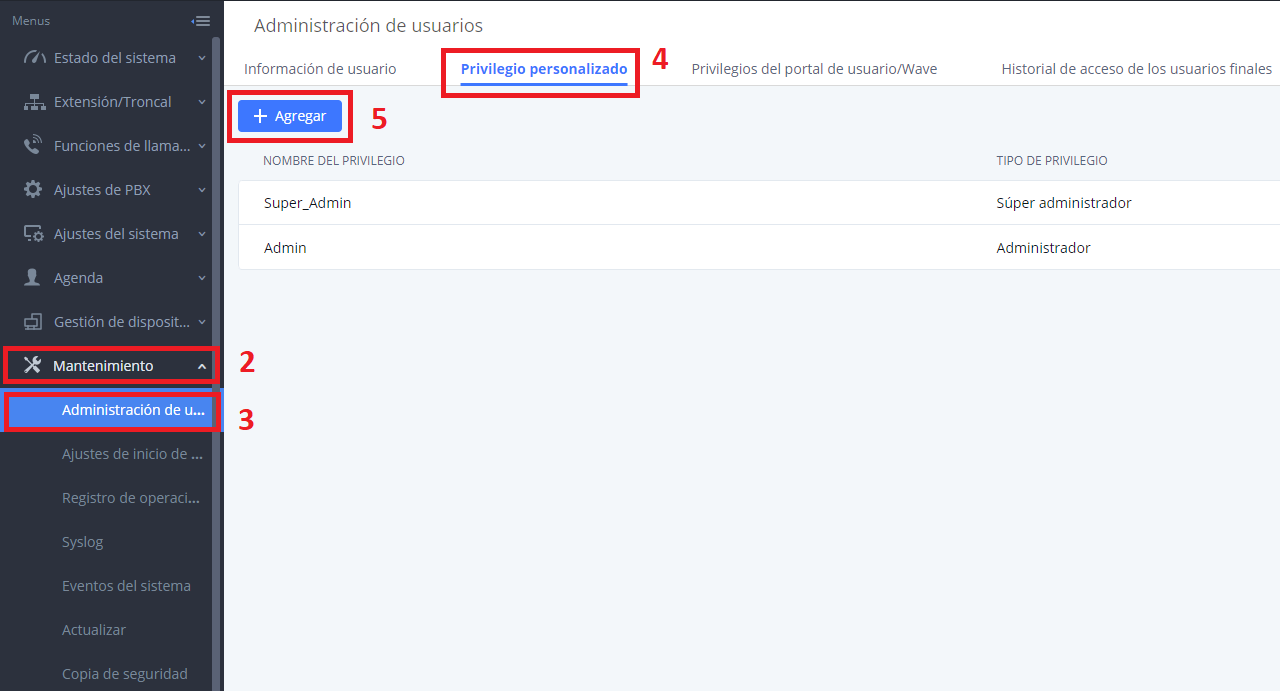
Task: Click the Agregar button
Action: tap(290, 116)
